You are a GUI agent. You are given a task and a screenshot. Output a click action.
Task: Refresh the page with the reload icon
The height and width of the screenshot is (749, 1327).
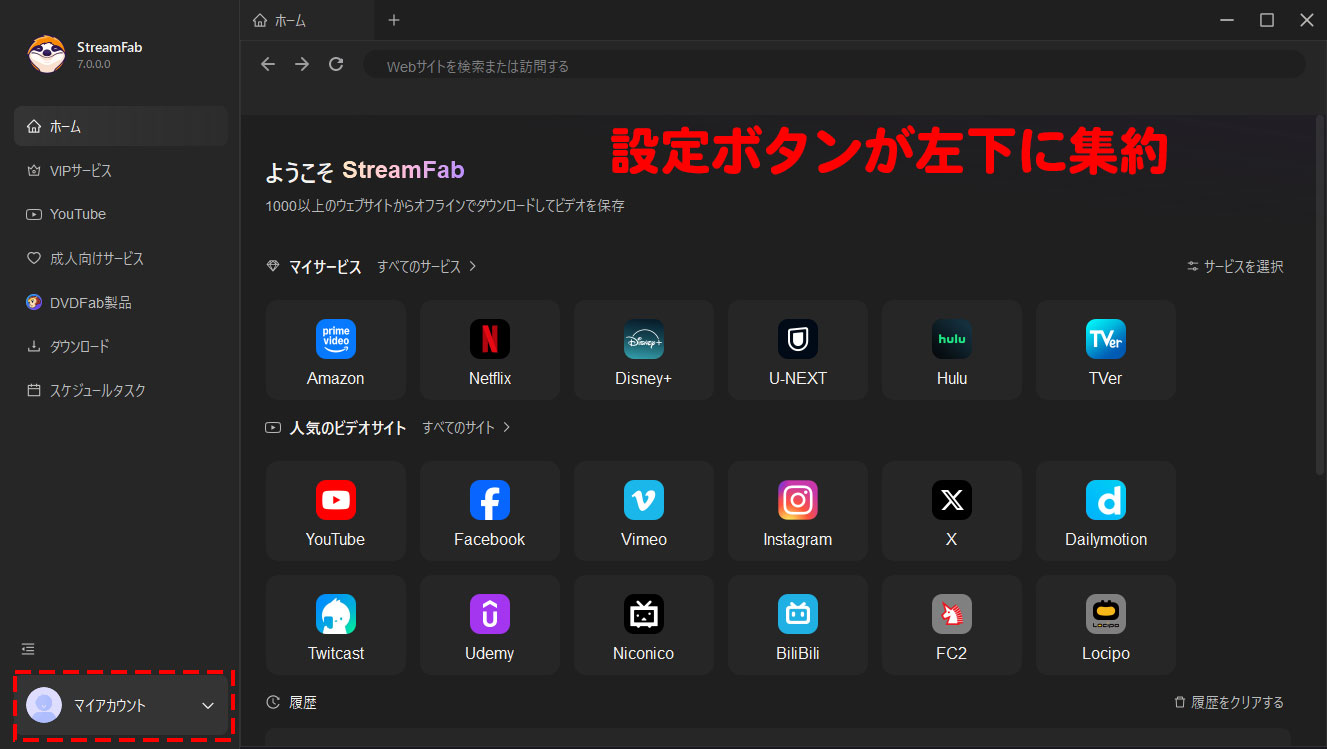click(x=336, y=64)
